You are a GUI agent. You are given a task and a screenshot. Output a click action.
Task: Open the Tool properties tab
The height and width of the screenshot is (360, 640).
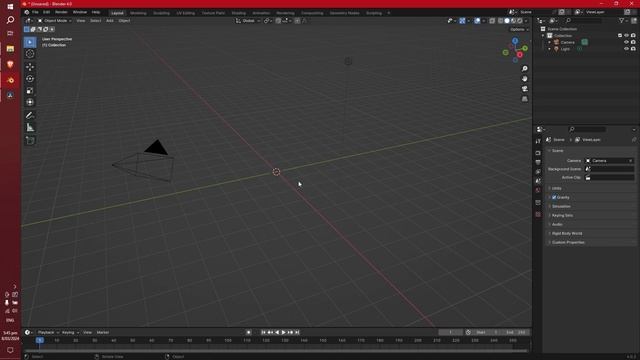(538, 141)
